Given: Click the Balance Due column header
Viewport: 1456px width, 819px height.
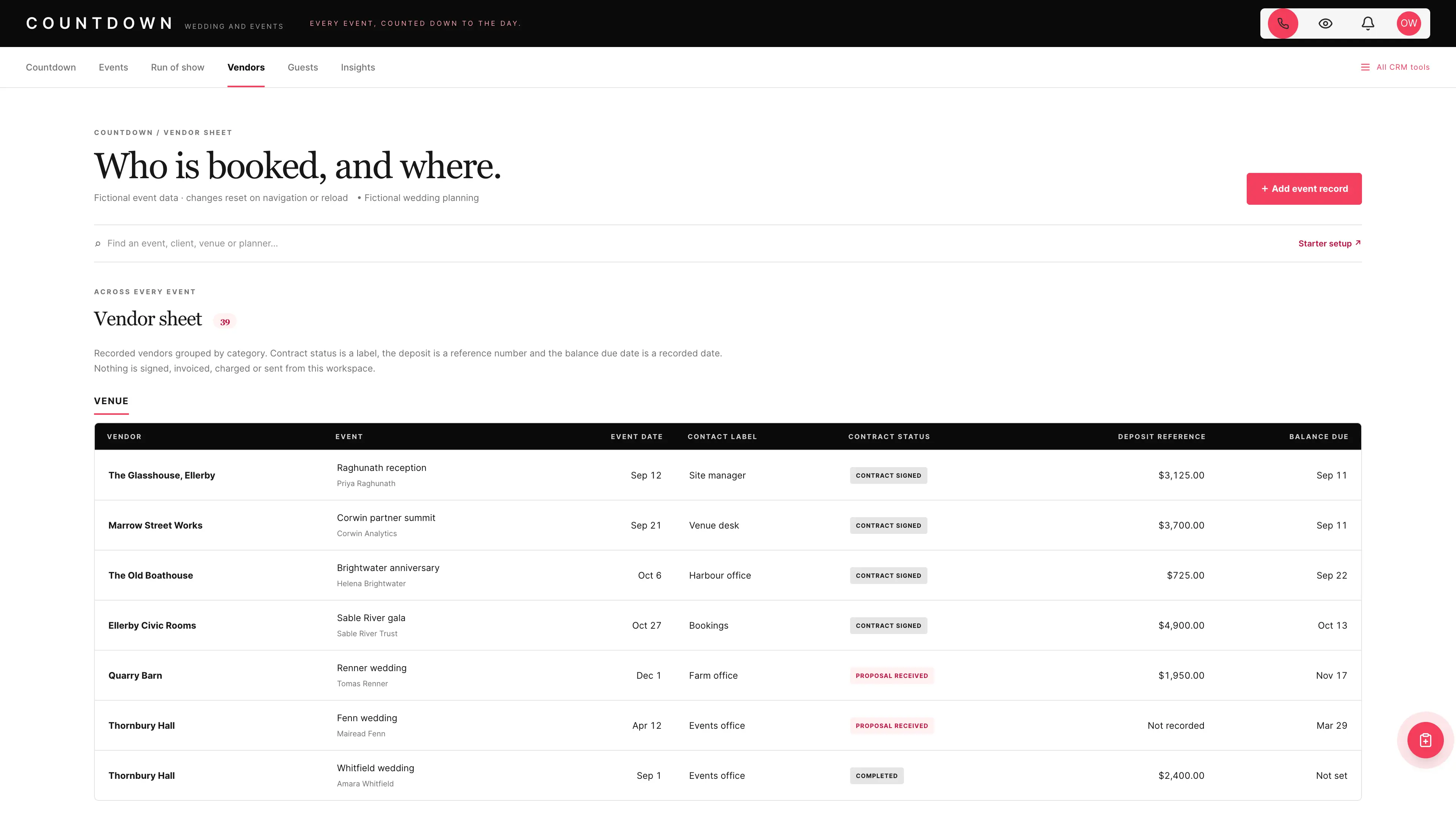Looking at the screenshot, I should (x=1318, y=437).
